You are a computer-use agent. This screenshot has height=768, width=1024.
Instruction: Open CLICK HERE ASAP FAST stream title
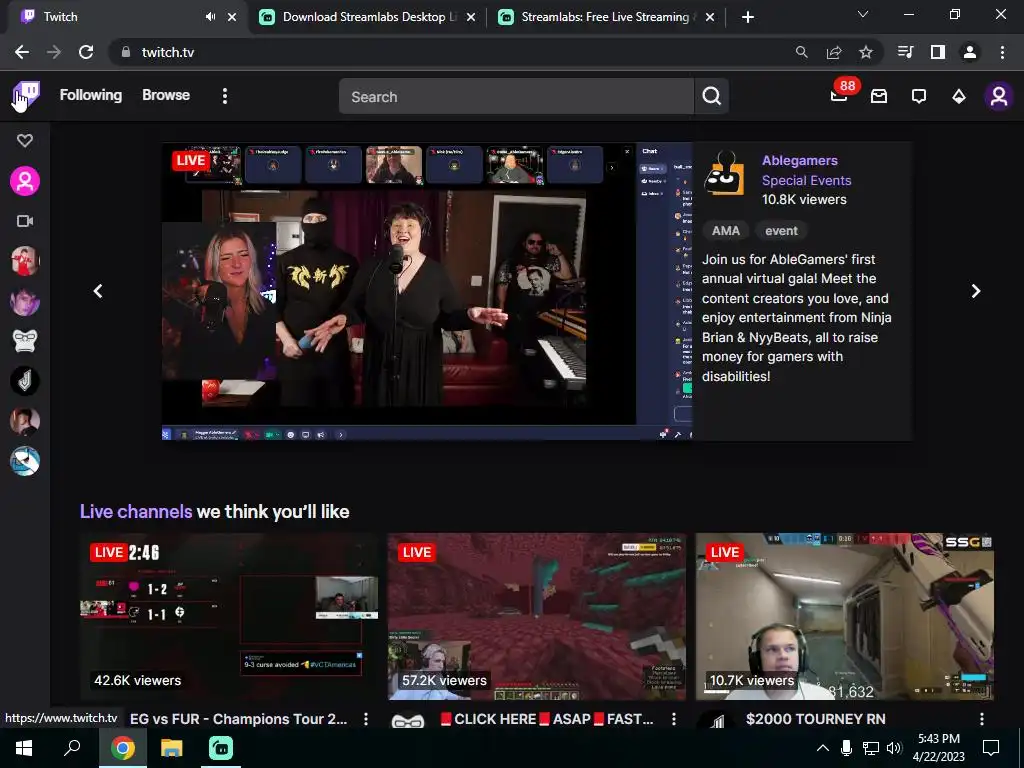pos(547,719)
